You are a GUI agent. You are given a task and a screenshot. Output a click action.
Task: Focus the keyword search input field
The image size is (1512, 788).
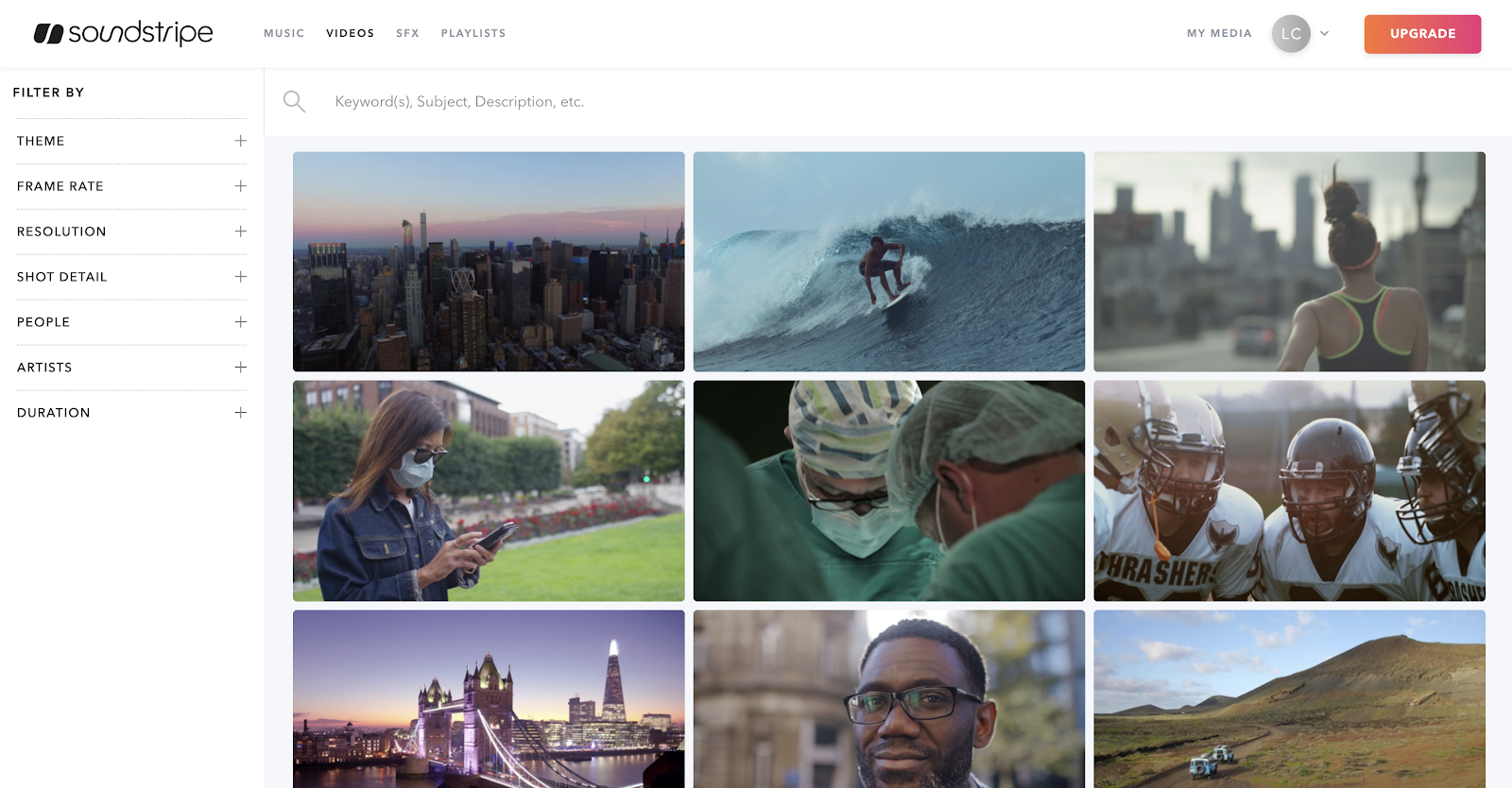[x=661, y=101]
